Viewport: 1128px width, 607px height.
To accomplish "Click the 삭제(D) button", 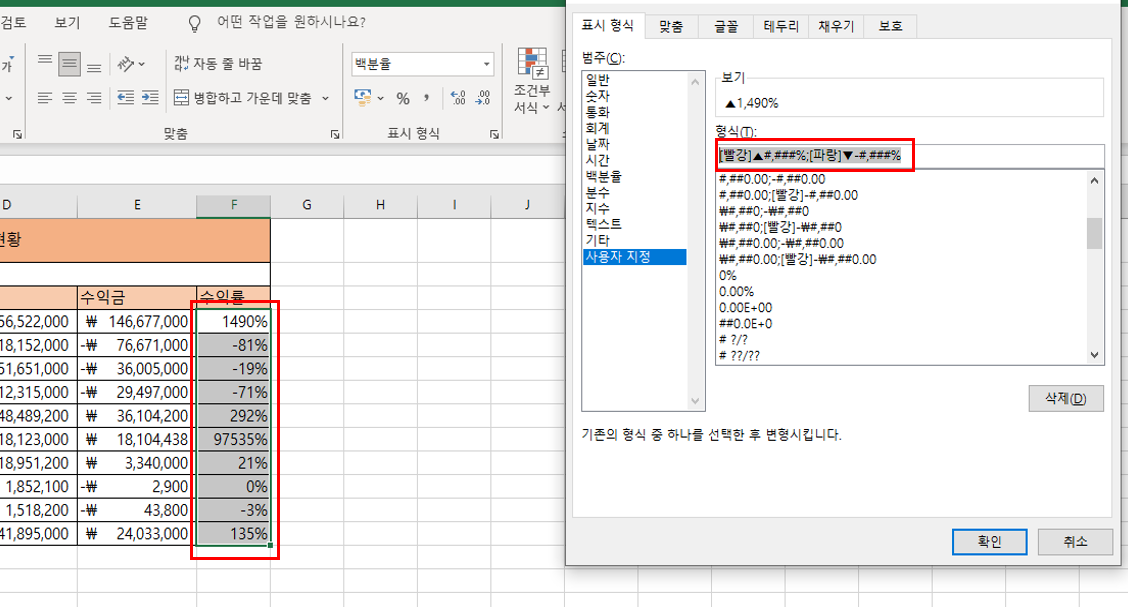I will pos(1065,398).
